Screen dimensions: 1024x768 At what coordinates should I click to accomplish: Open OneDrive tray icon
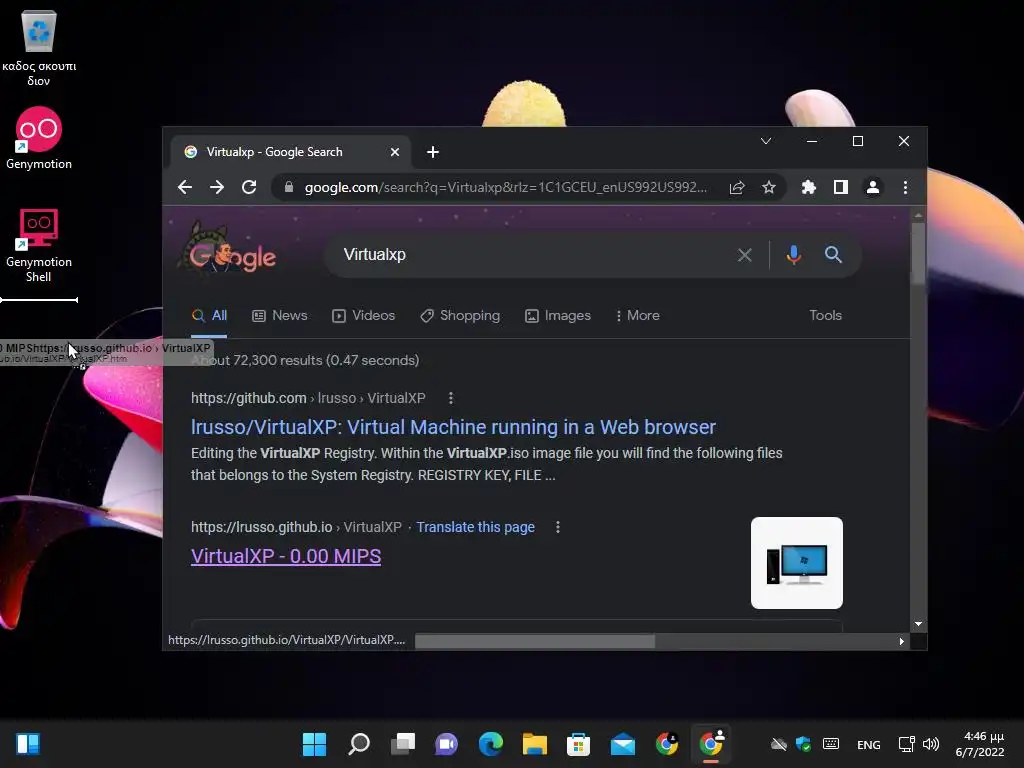tap(778, 744)
